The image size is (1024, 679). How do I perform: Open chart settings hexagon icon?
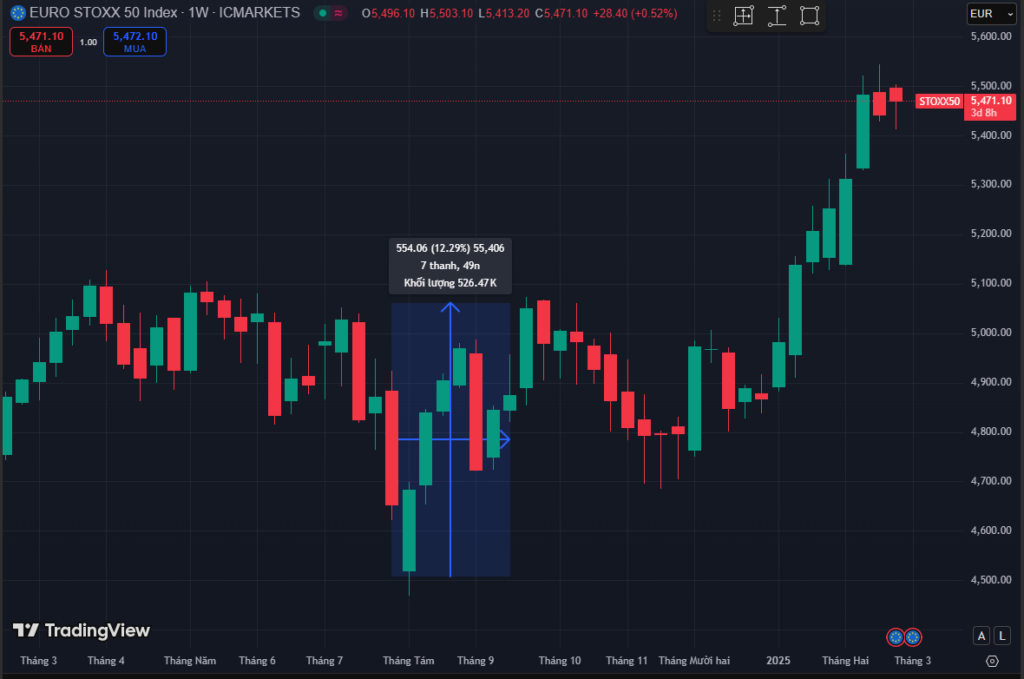(991, 661)
